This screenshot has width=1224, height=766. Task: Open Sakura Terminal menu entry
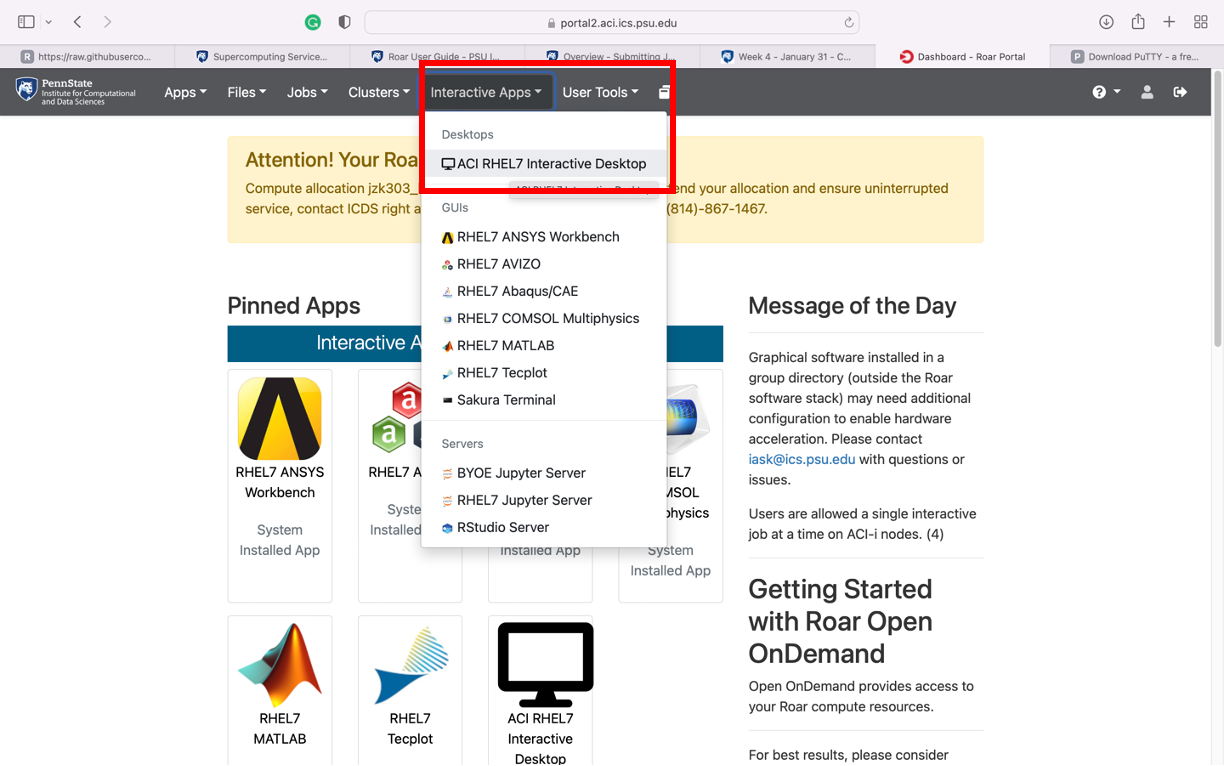pyautogui.click(x=544, y=399)
